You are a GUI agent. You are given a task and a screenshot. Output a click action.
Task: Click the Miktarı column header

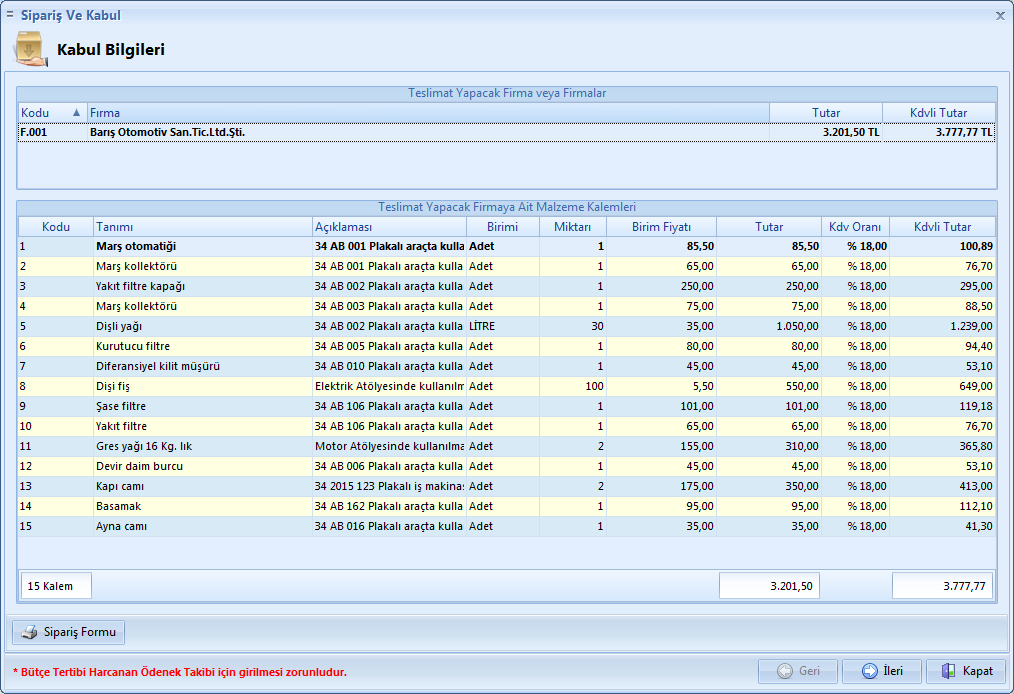(x=572, y=227)
